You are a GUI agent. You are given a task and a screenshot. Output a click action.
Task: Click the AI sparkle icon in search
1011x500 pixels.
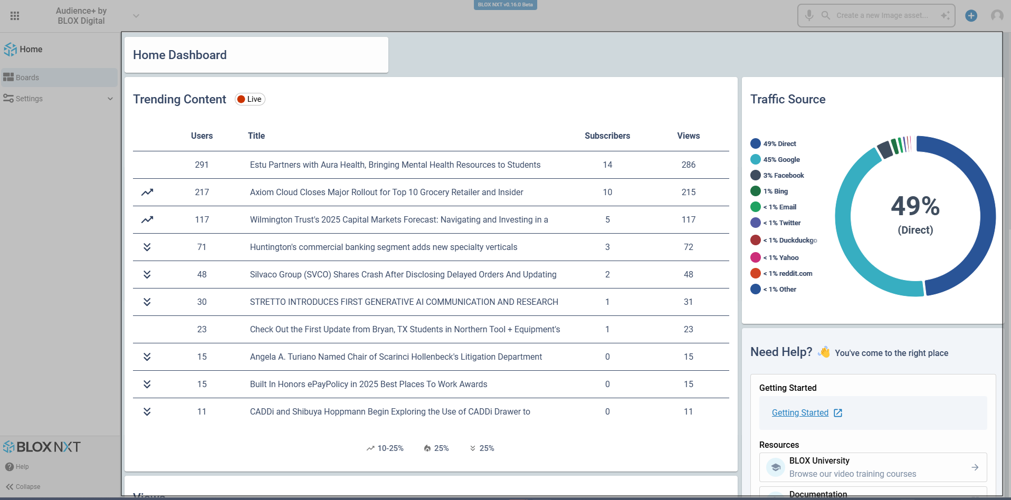click(x=945, y=16)
